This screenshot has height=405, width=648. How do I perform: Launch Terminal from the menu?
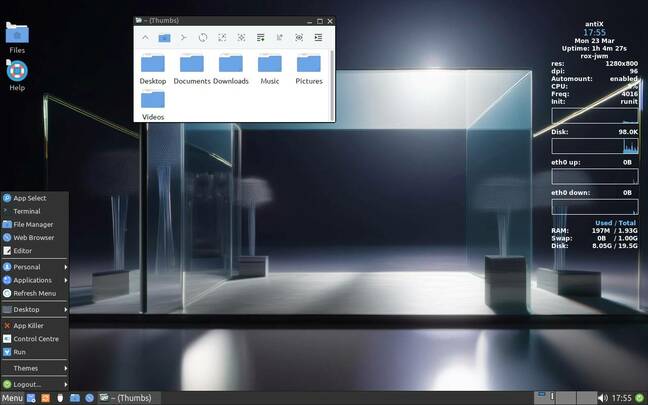click(27, 211)
